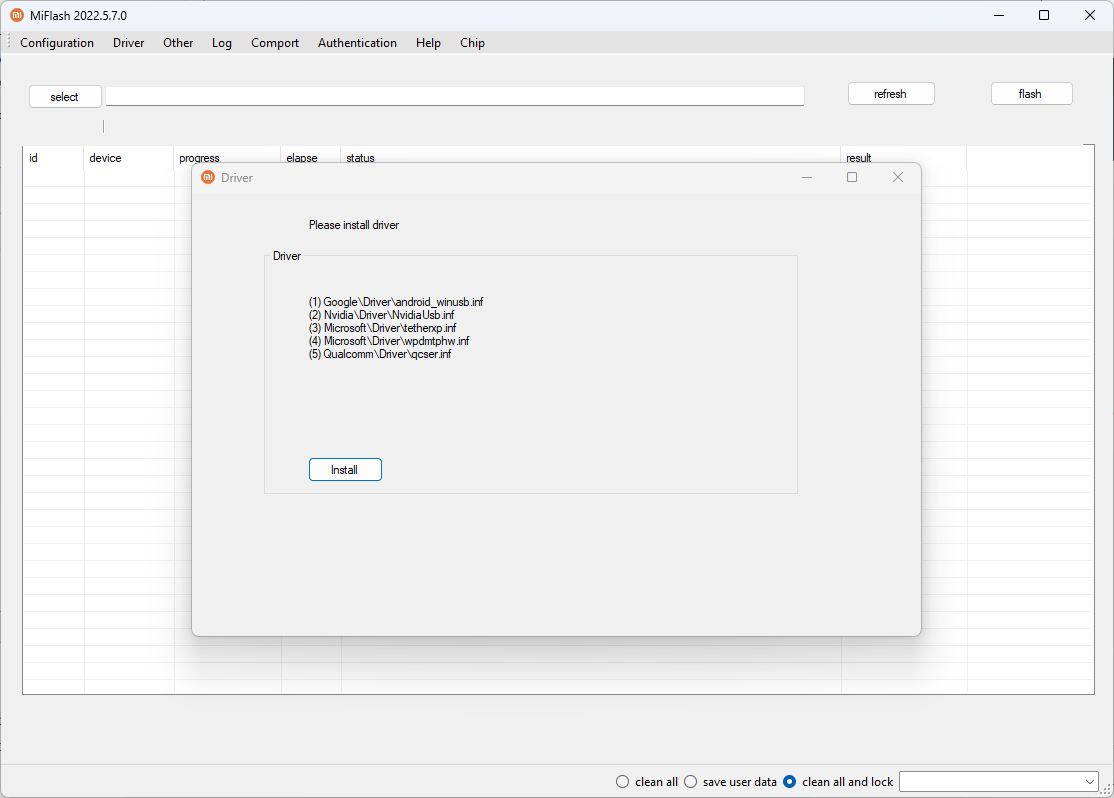Open the Chip menu

click(x=472, y=43)
